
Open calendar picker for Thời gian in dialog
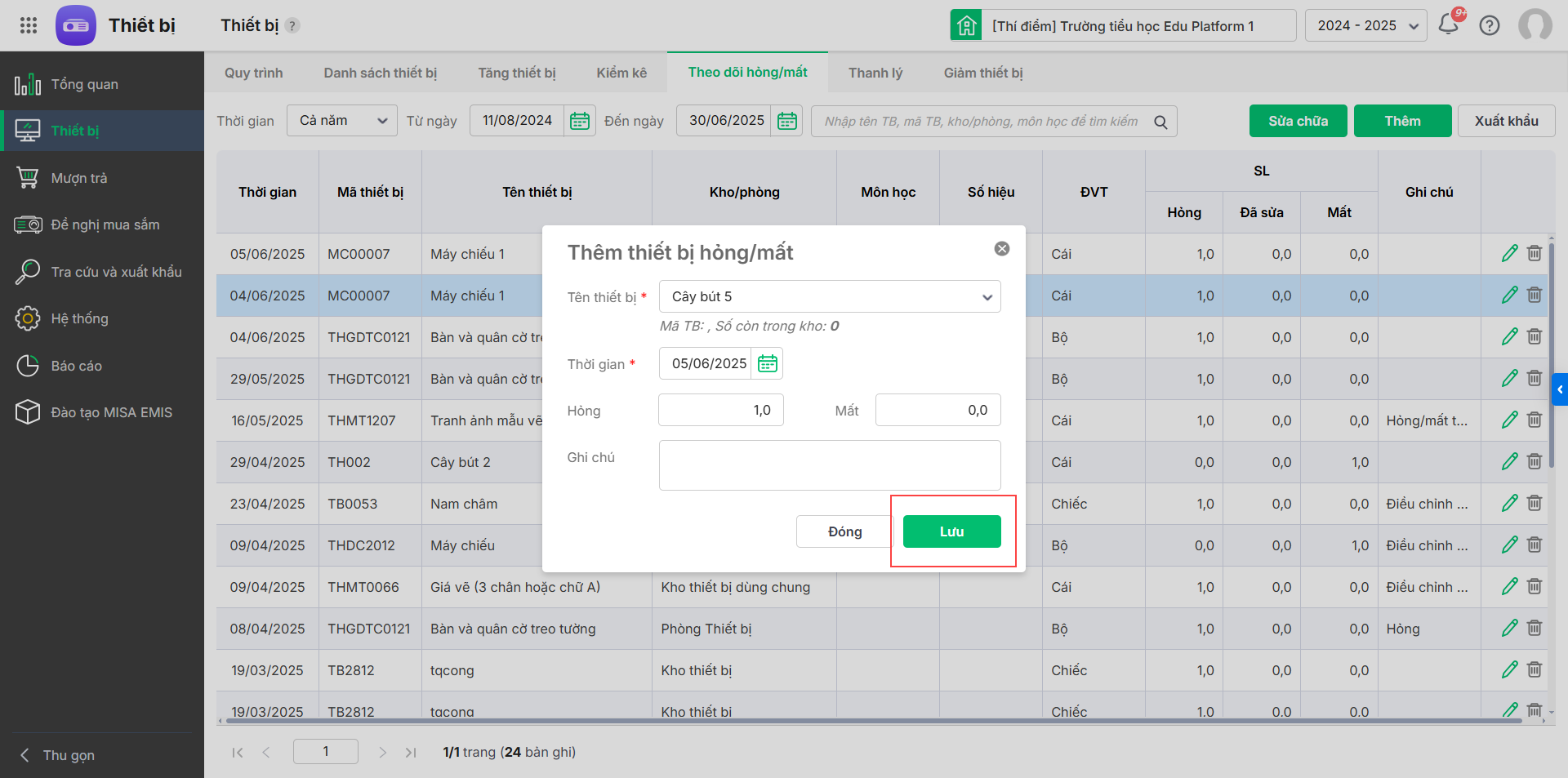[768, 363]
